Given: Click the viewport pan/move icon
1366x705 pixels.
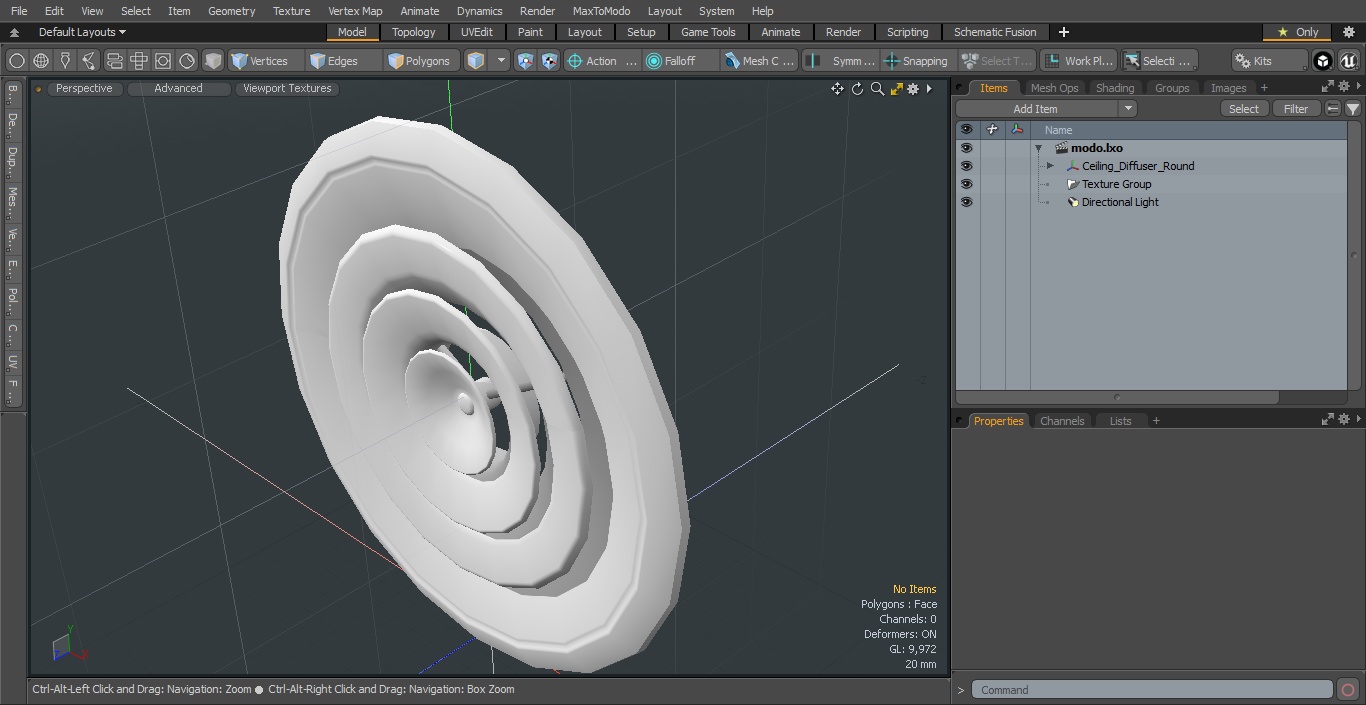Looking at the screenshot, I should pyautogui.click(x=837, y=89).
